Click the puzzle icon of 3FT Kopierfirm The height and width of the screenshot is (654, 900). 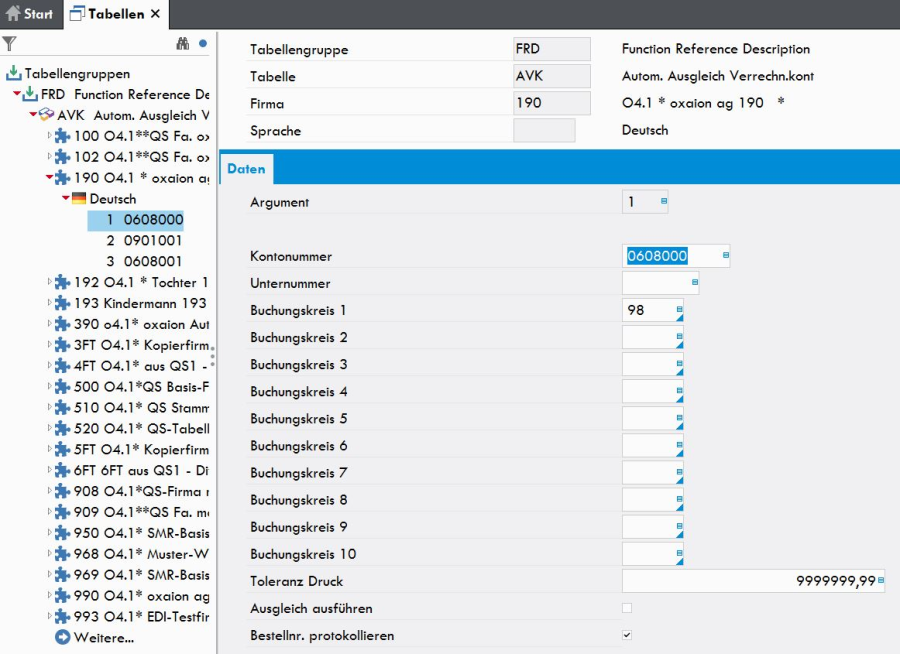tap(63, 345)
